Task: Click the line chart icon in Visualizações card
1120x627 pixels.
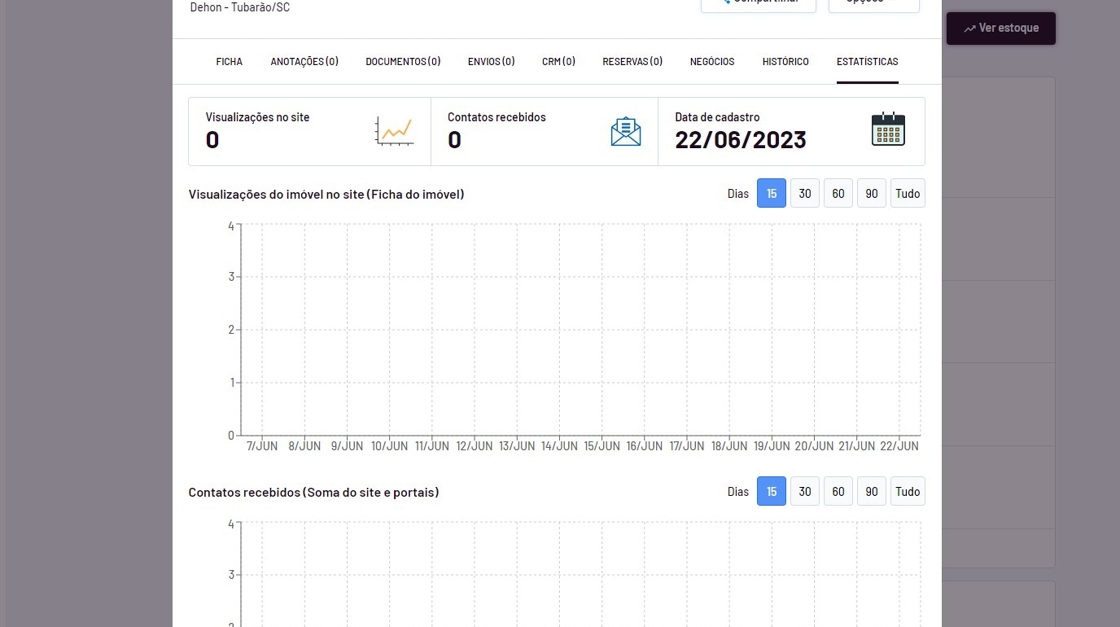Action: (x=394, y=131)
